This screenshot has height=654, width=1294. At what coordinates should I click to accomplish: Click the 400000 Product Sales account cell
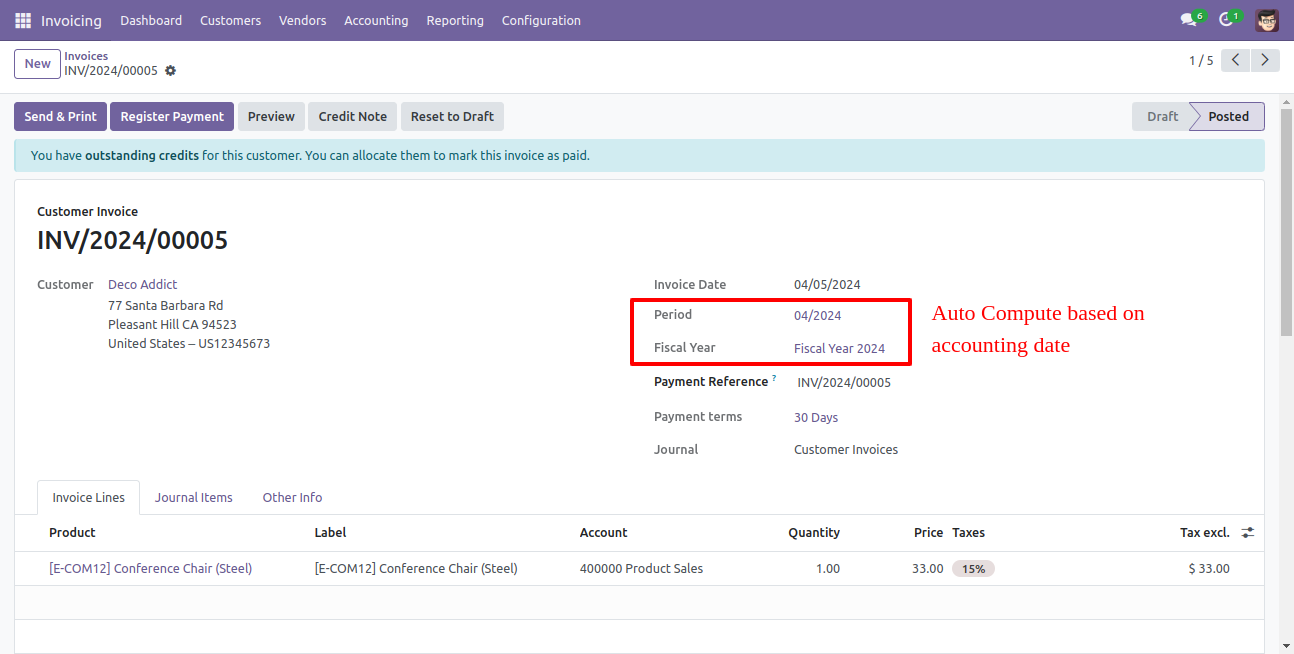coord(641,569)
